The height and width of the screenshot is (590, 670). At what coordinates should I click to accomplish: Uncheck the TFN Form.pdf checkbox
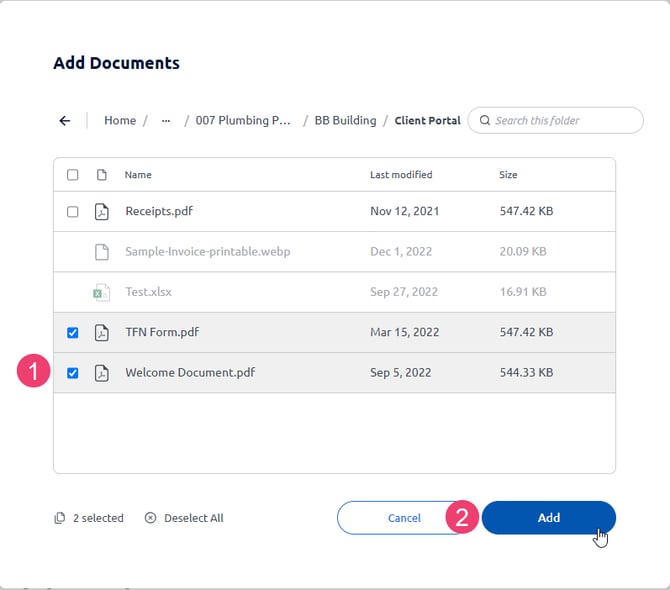pyautogui.click(x=72, y=332)
